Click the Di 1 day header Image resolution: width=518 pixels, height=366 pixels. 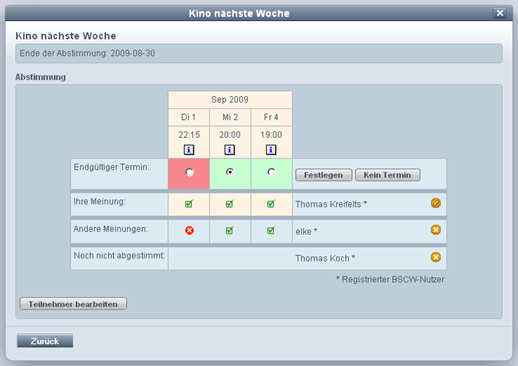pyautogui.click(x=189, y=117)
